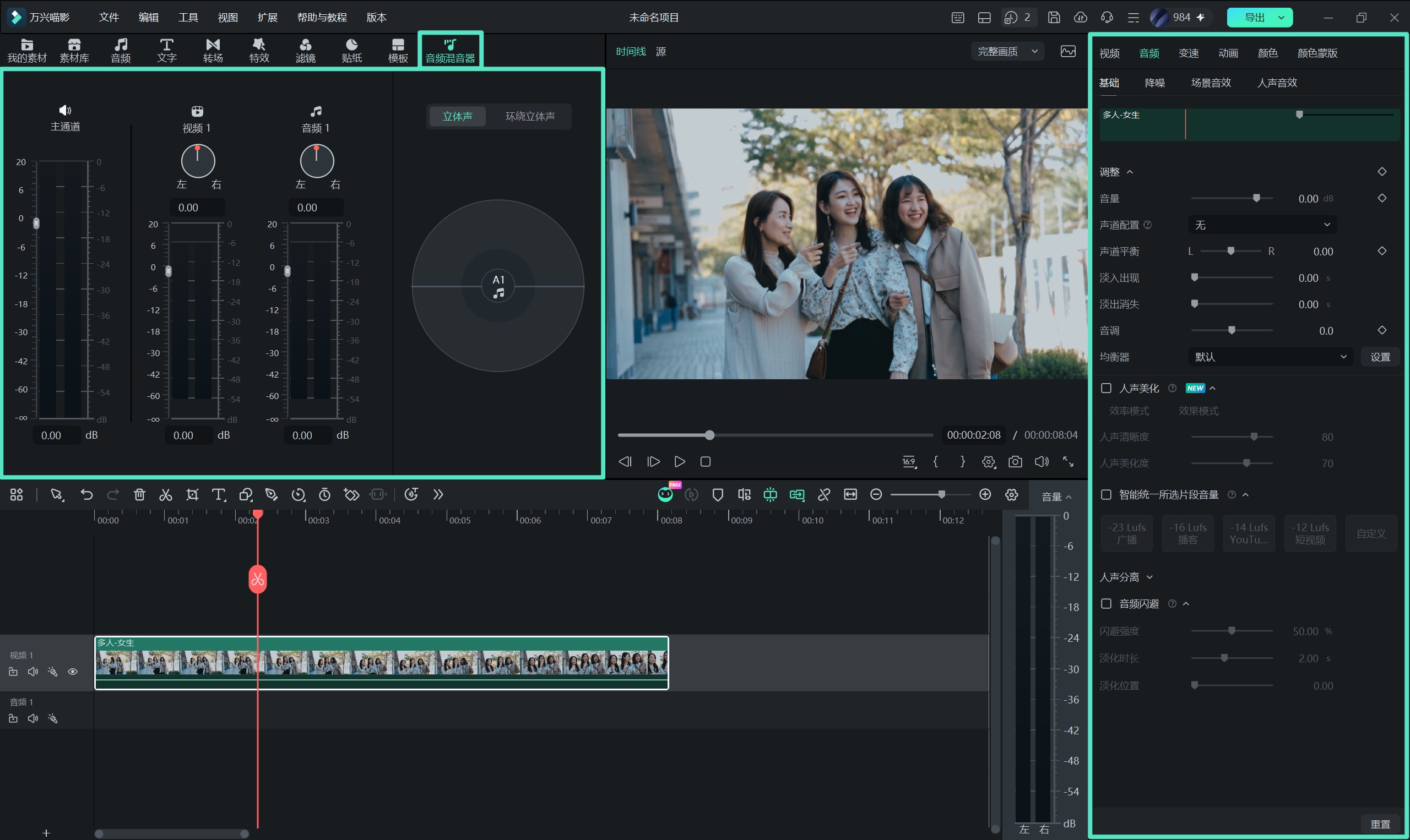Click the stop button in preview
1410x840 pixels.
tap(706, 462)
